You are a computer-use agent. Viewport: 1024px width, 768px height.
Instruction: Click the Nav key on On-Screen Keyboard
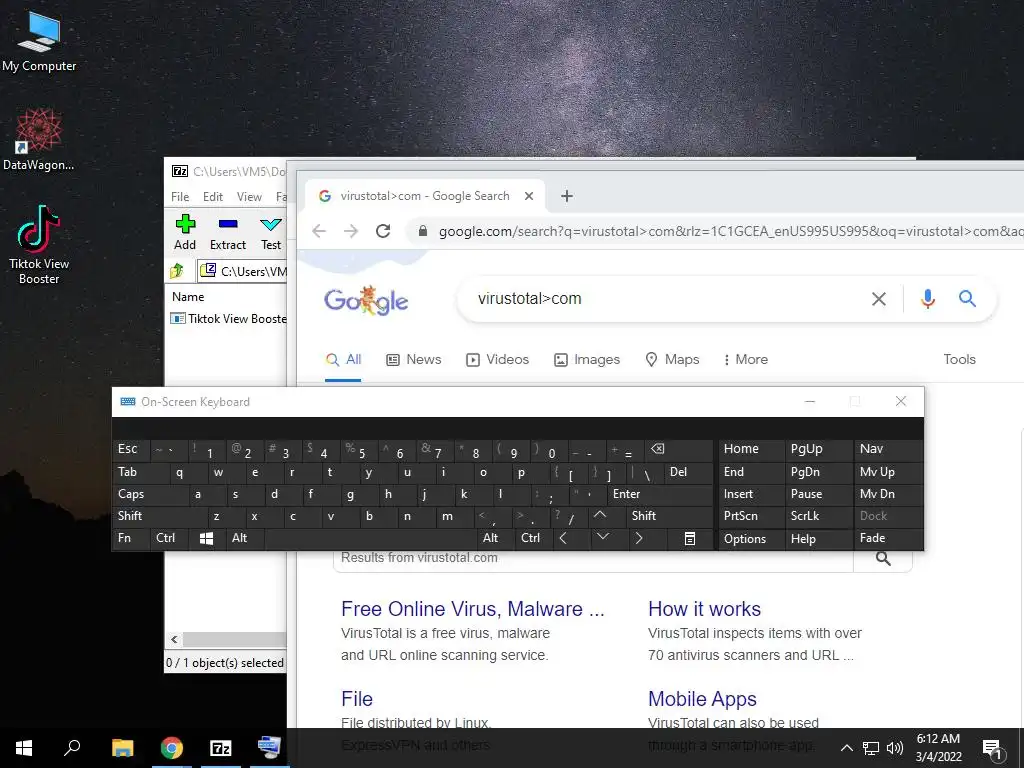(888, 449)
